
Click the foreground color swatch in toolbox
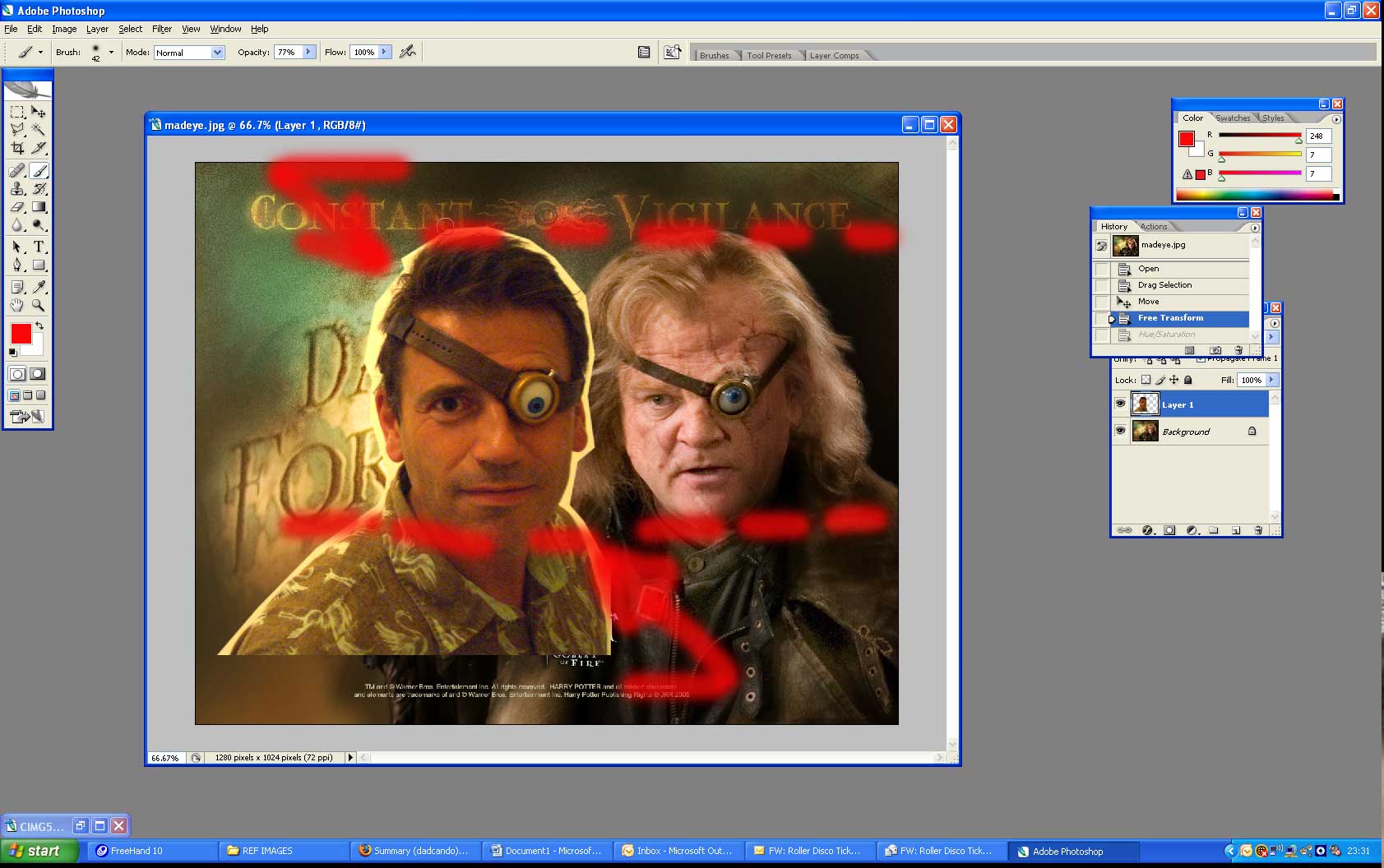pyautogui.click(x=21, y=334)
